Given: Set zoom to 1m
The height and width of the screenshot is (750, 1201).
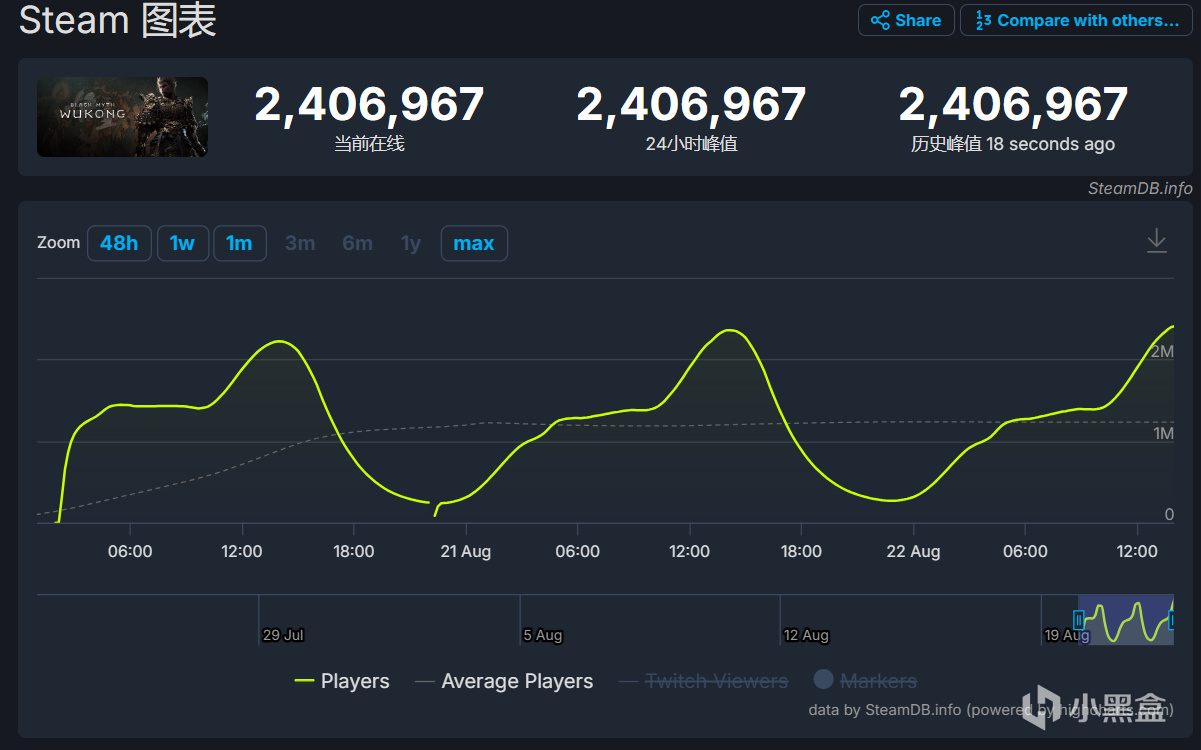Looking at the screenshot, I should tap(239, 243).
